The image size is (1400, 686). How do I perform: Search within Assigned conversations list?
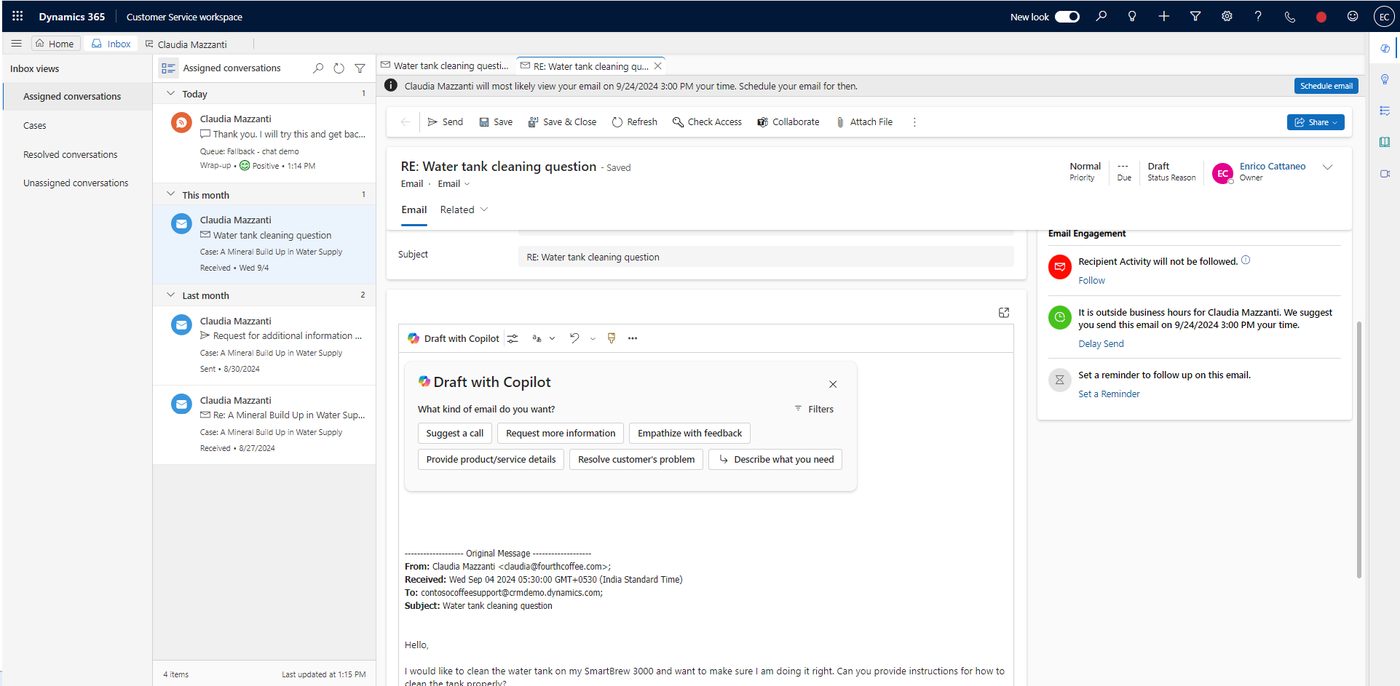[318, 68]
